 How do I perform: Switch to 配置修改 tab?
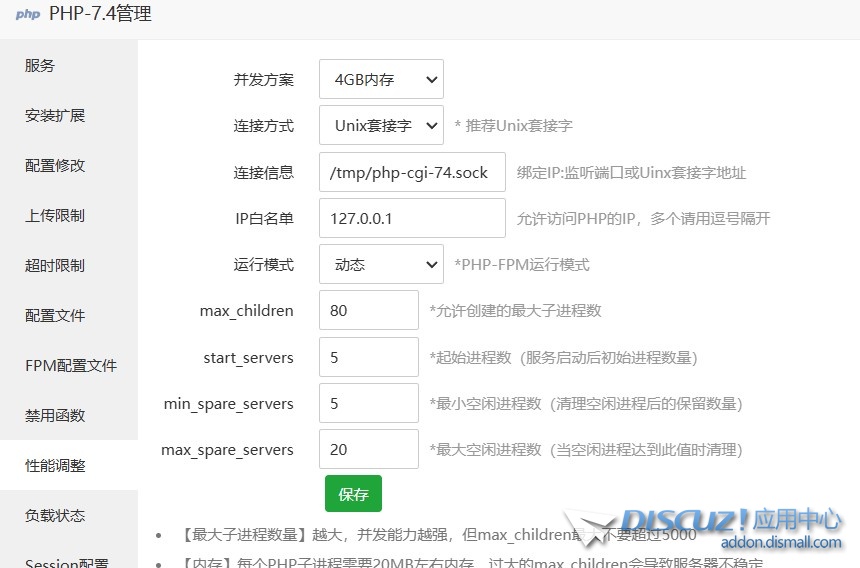click(69, 166)
